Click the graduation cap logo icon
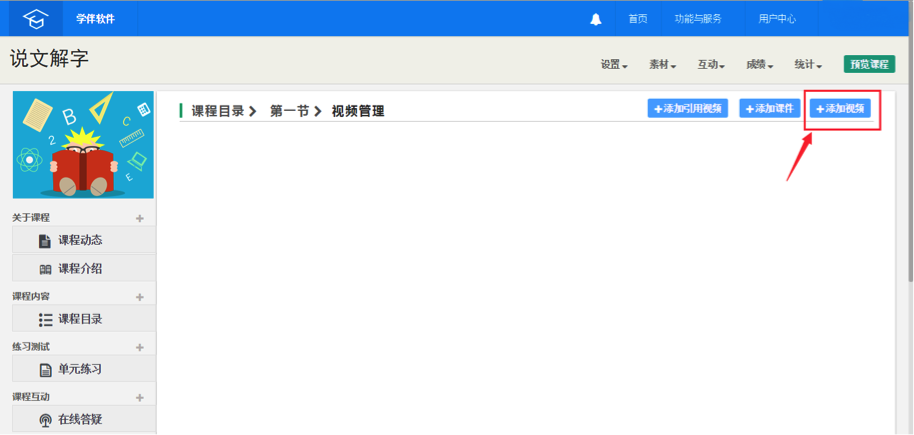914x435 pixels. (35, 19)
